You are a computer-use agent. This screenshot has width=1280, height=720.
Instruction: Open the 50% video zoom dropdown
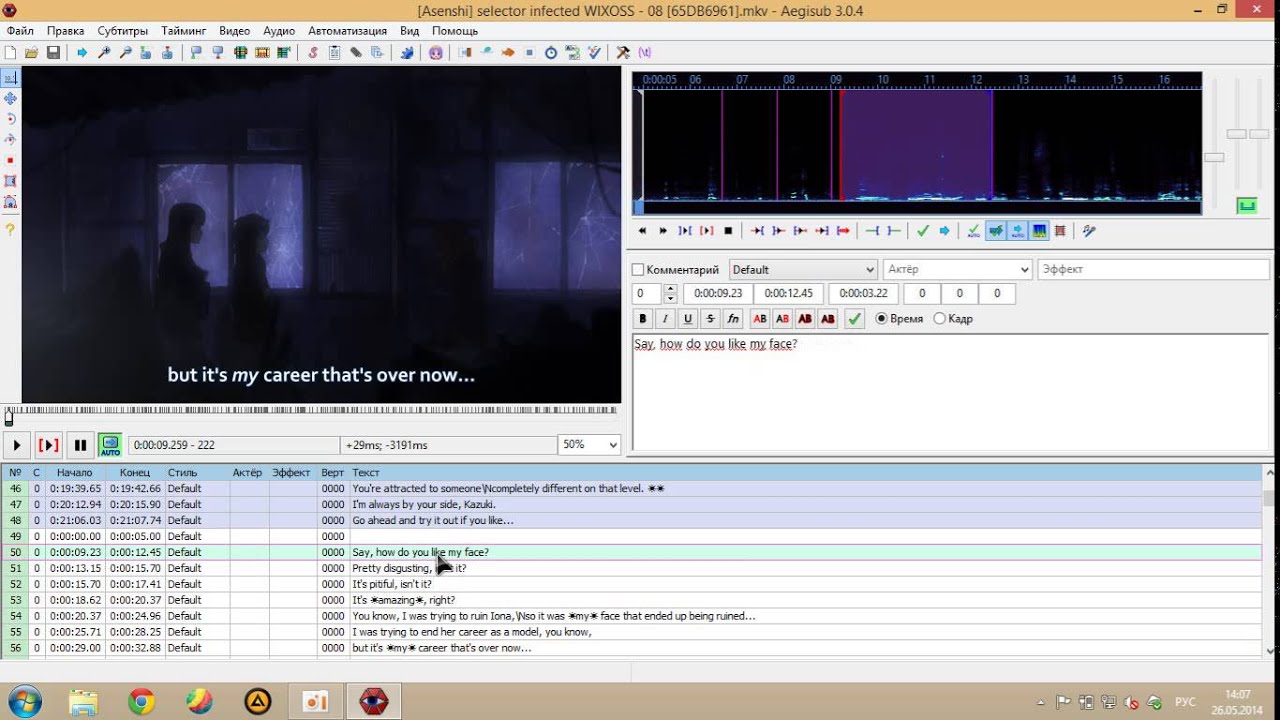(x=589, y=445)
